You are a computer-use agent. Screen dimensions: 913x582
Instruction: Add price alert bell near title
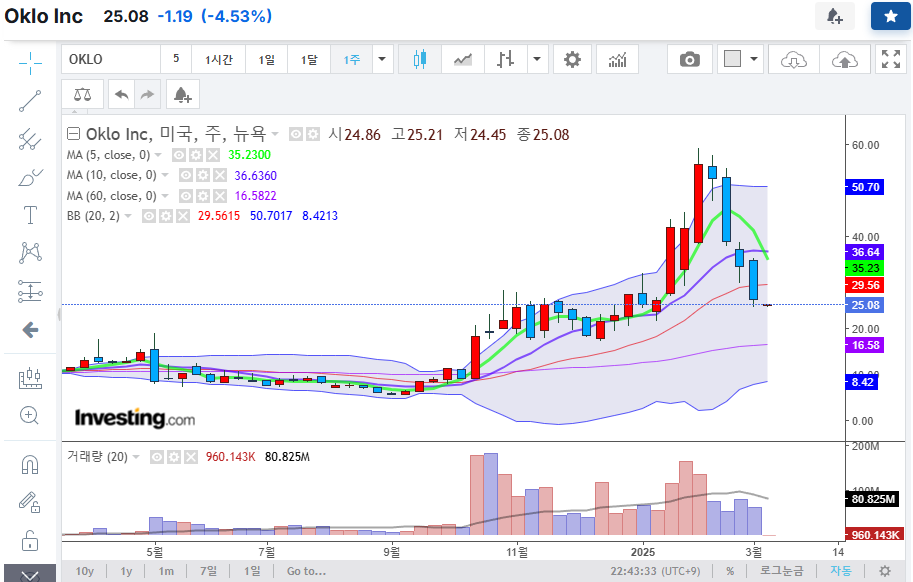pos(835,16)
